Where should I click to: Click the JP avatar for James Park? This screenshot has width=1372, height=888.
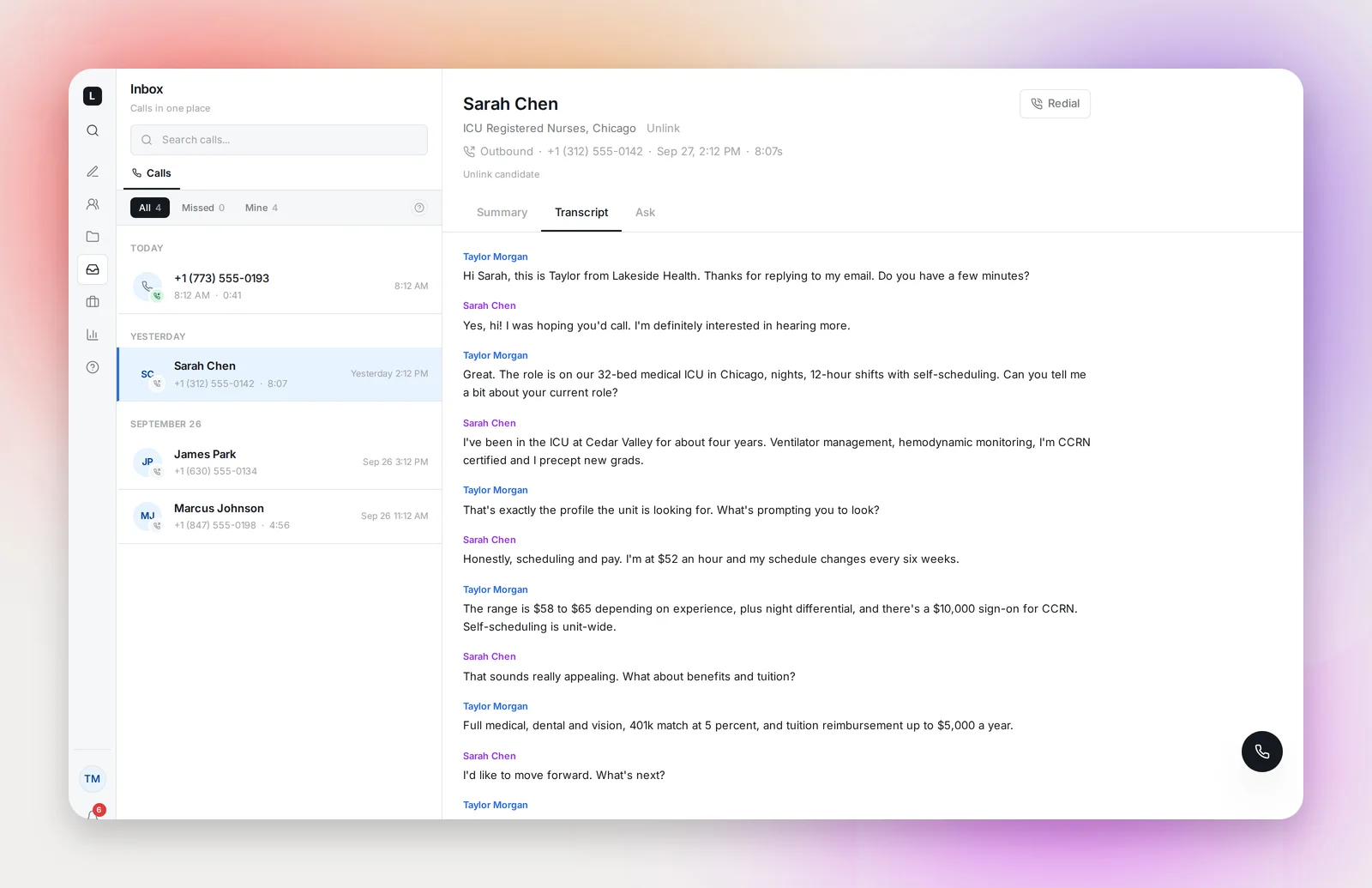[x=147, y=462]
